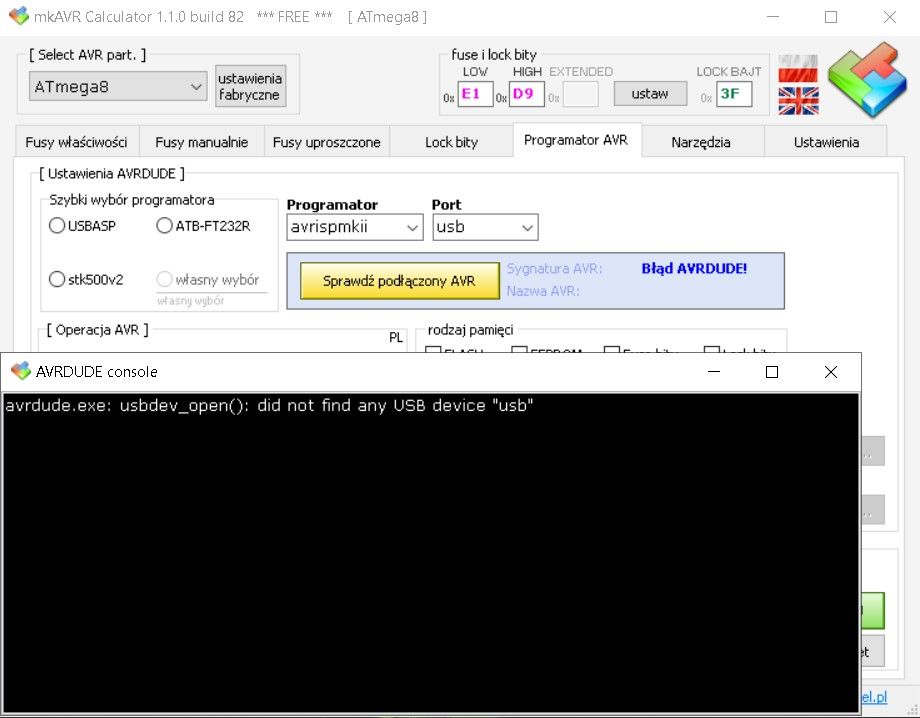Open the Programator avrispmkii dropdown
The image size is (920, 718).
354,227
